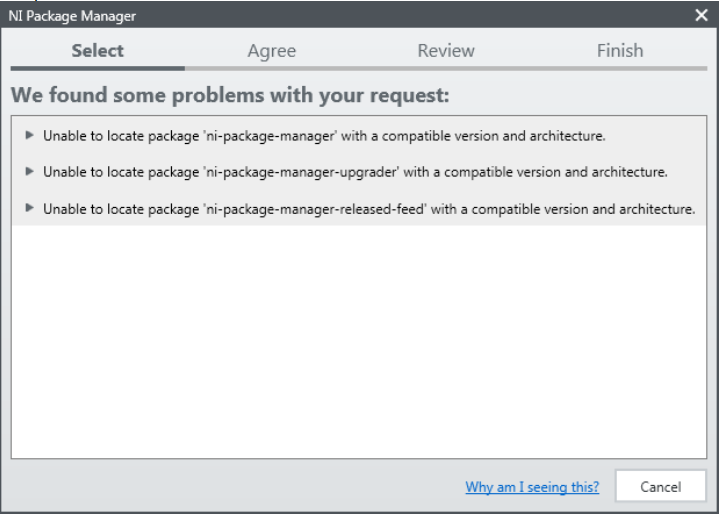Switch to the Select step tab
Screen dimensions: 721x515
pyautogui.click(x=98, y=51)
